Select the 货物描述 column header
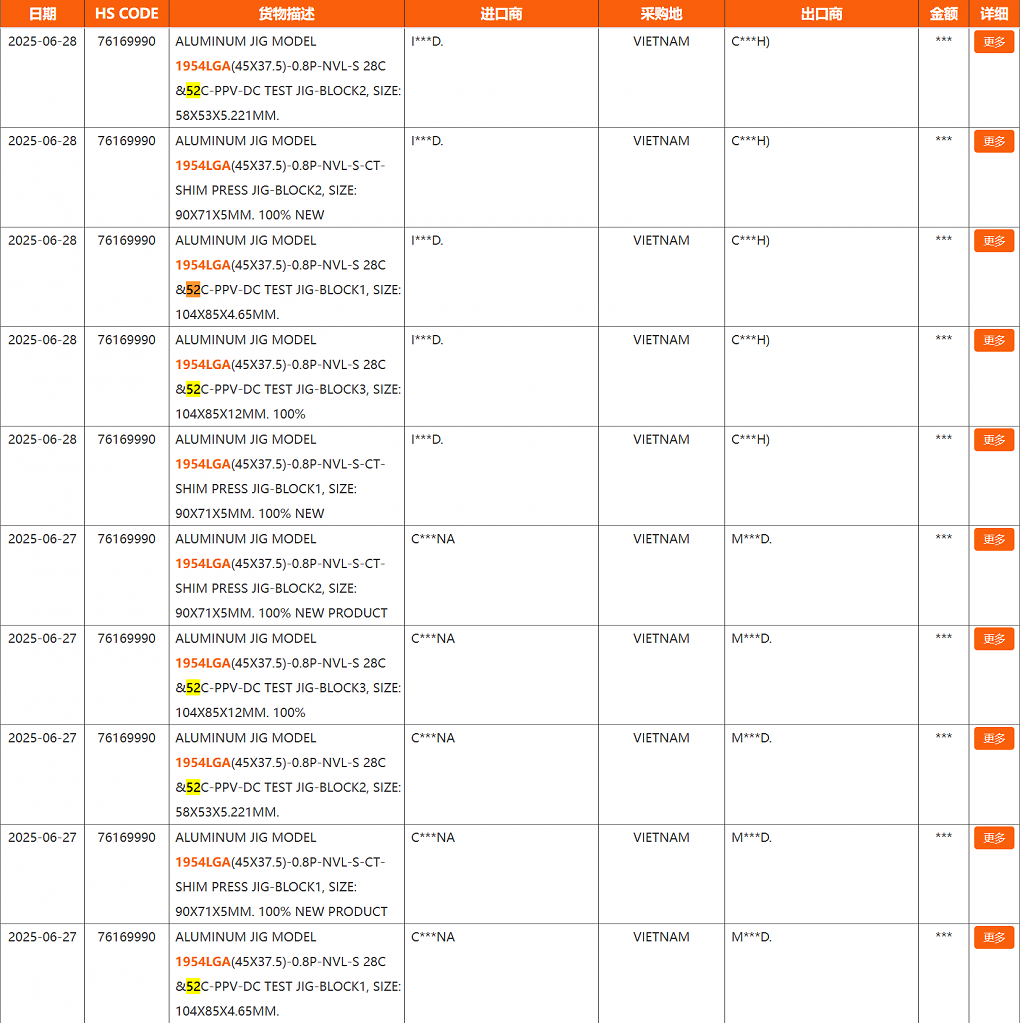 tap(286, 14)
